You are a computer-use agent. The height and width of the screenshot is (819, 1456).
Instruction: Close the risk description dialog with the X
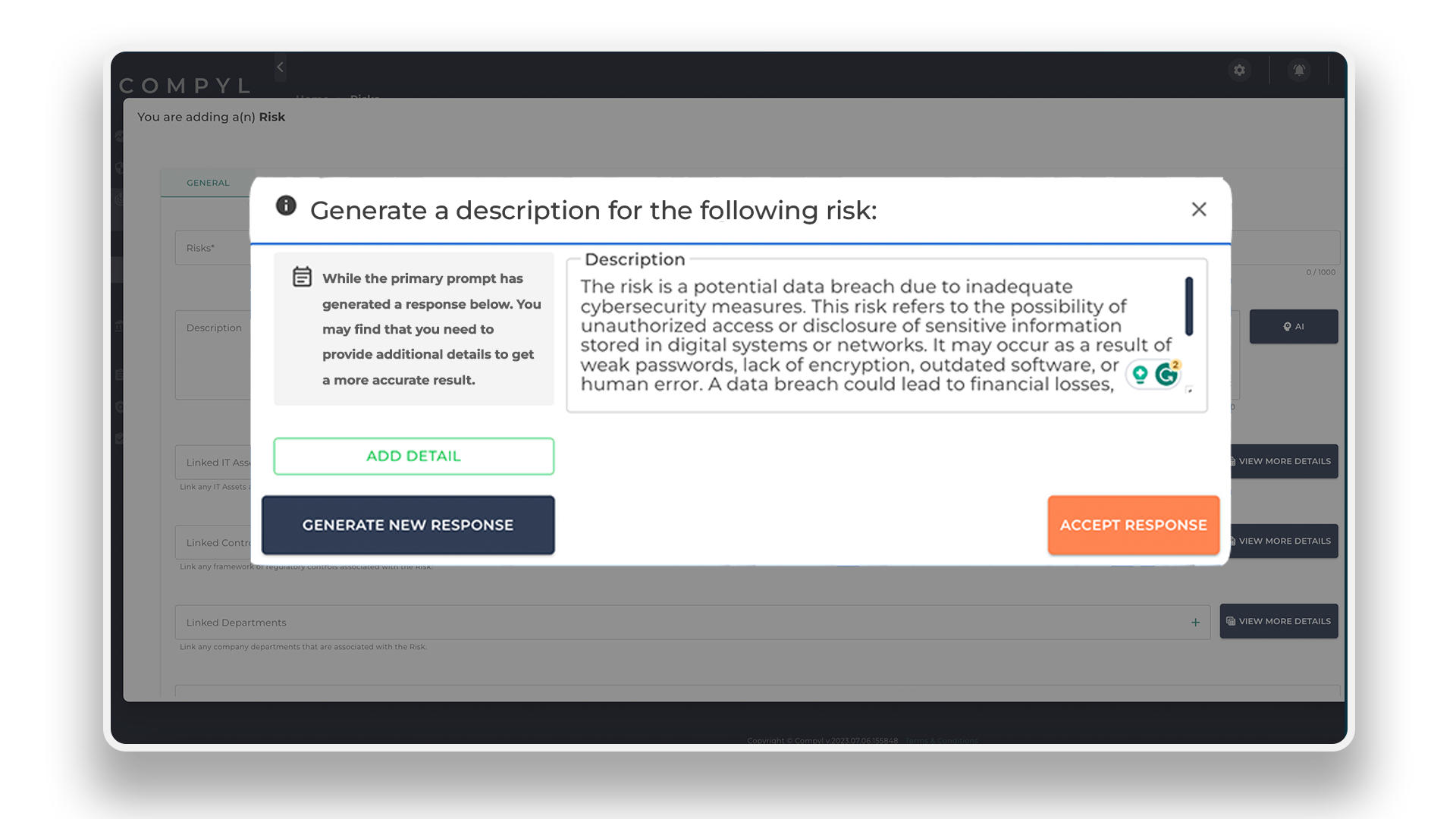click(1198, 209)
